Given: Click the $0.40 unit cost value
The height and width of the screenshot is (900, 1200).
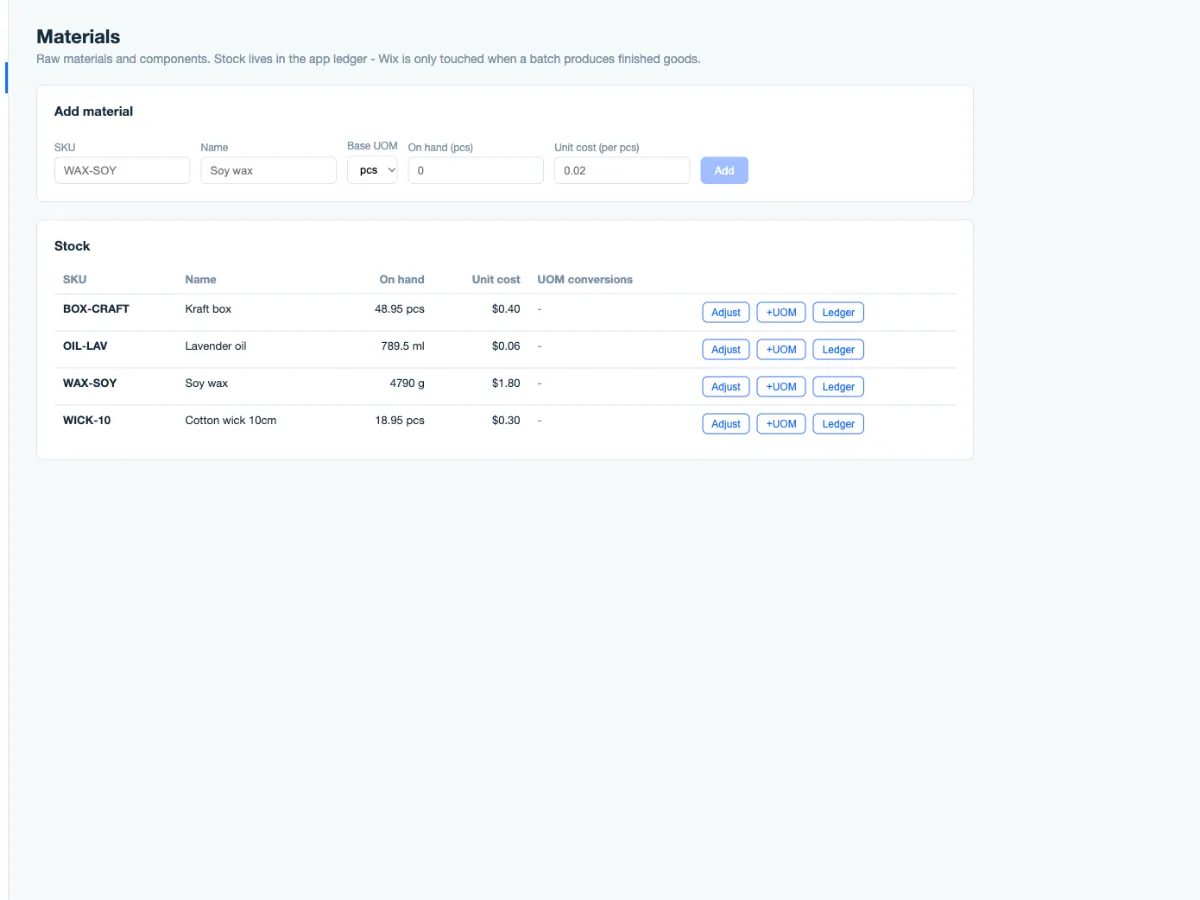Looking at the screenshot, I should point(506,309).
